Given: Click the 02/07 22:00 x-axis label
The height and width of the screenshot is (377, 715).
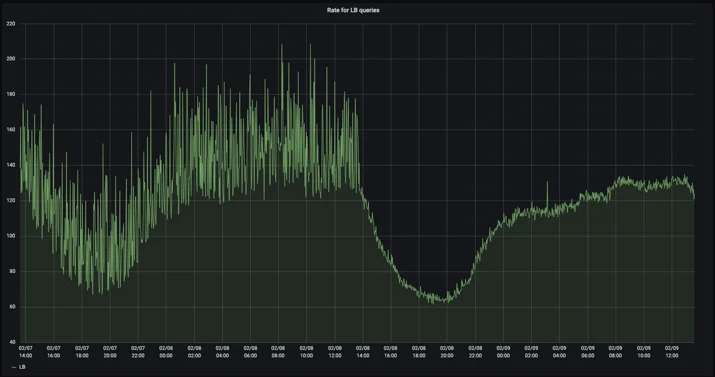Looking at the screenshot, I should point(138,352).
